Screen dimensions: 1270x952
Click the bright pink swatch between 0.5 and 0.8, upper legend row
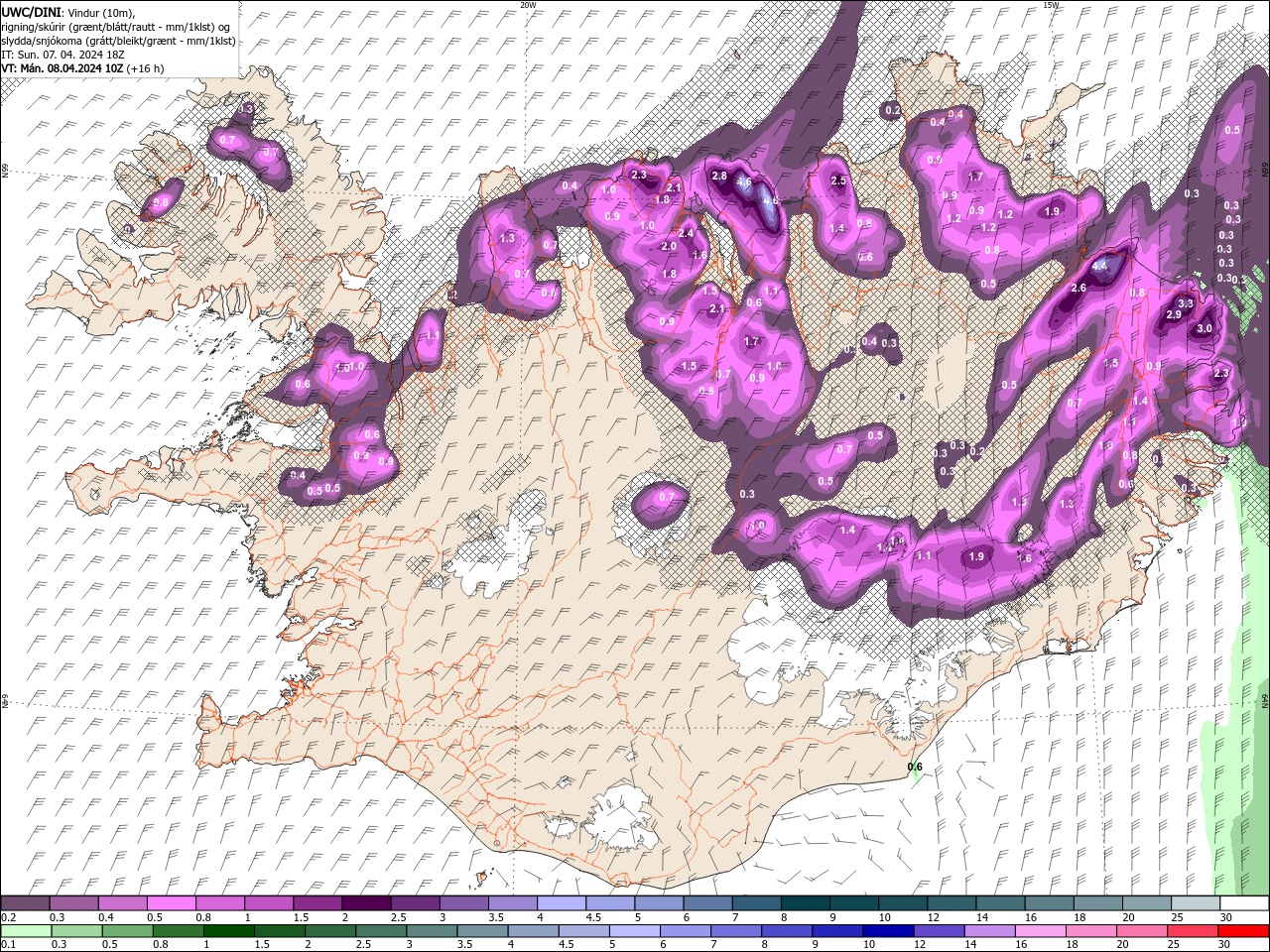tap(171, 903)
